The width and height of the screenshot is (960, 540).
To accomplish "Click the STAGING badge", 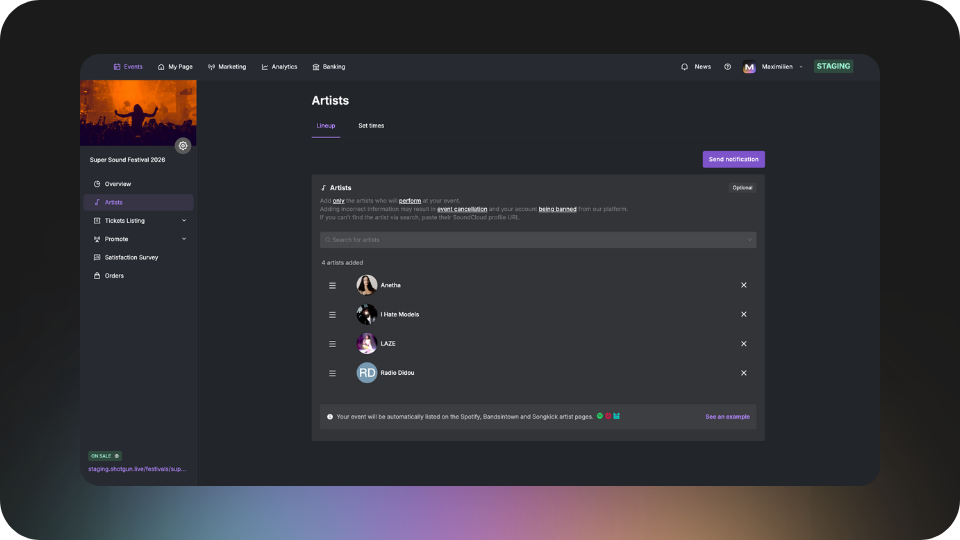I will [833, 66].
